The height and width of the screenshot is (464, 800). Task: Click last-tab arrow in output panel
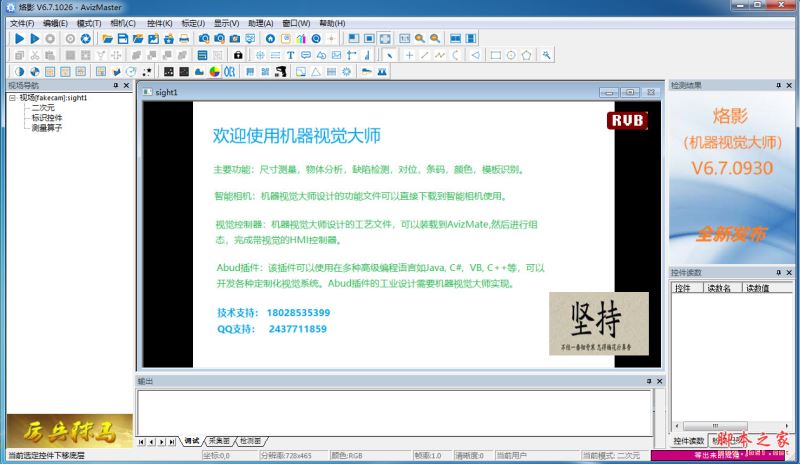[x=172, y=442]
